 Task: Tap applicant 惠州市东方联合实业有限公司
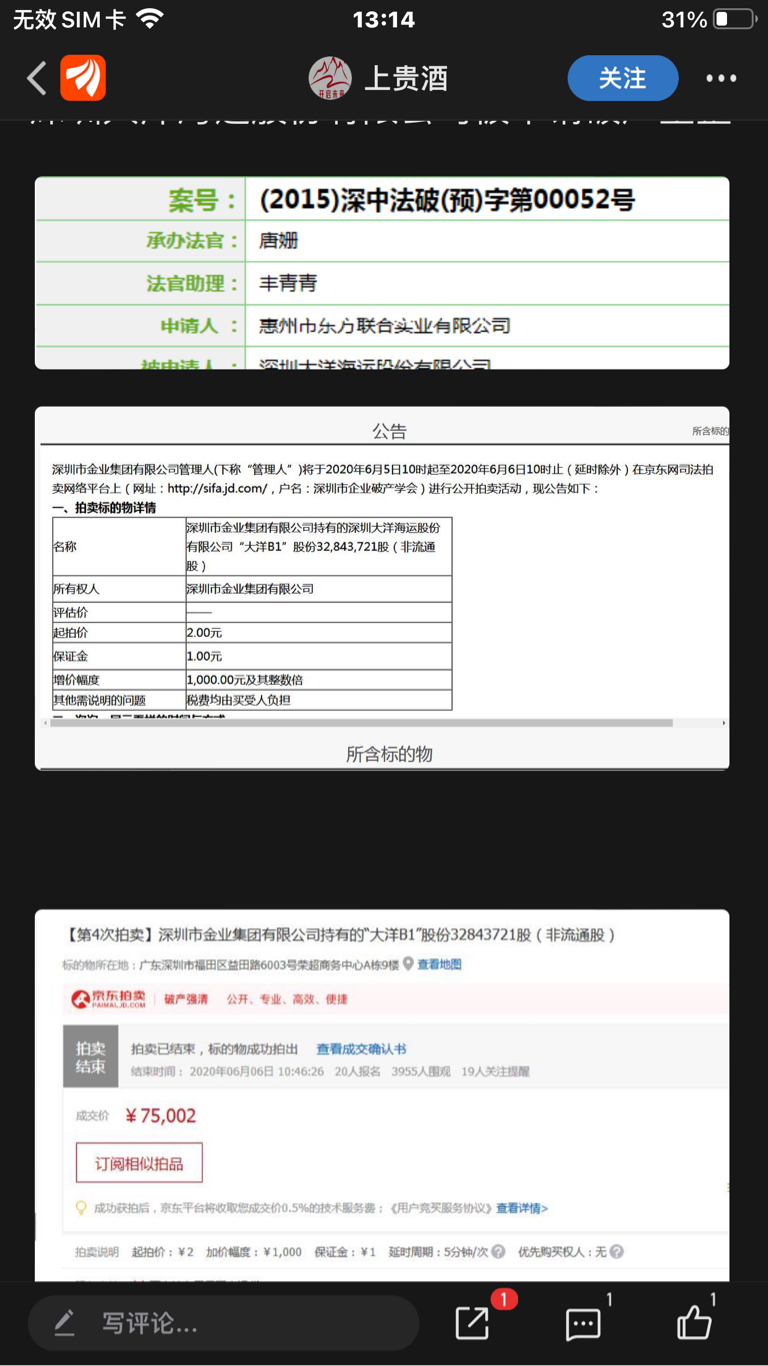(385, 325)
